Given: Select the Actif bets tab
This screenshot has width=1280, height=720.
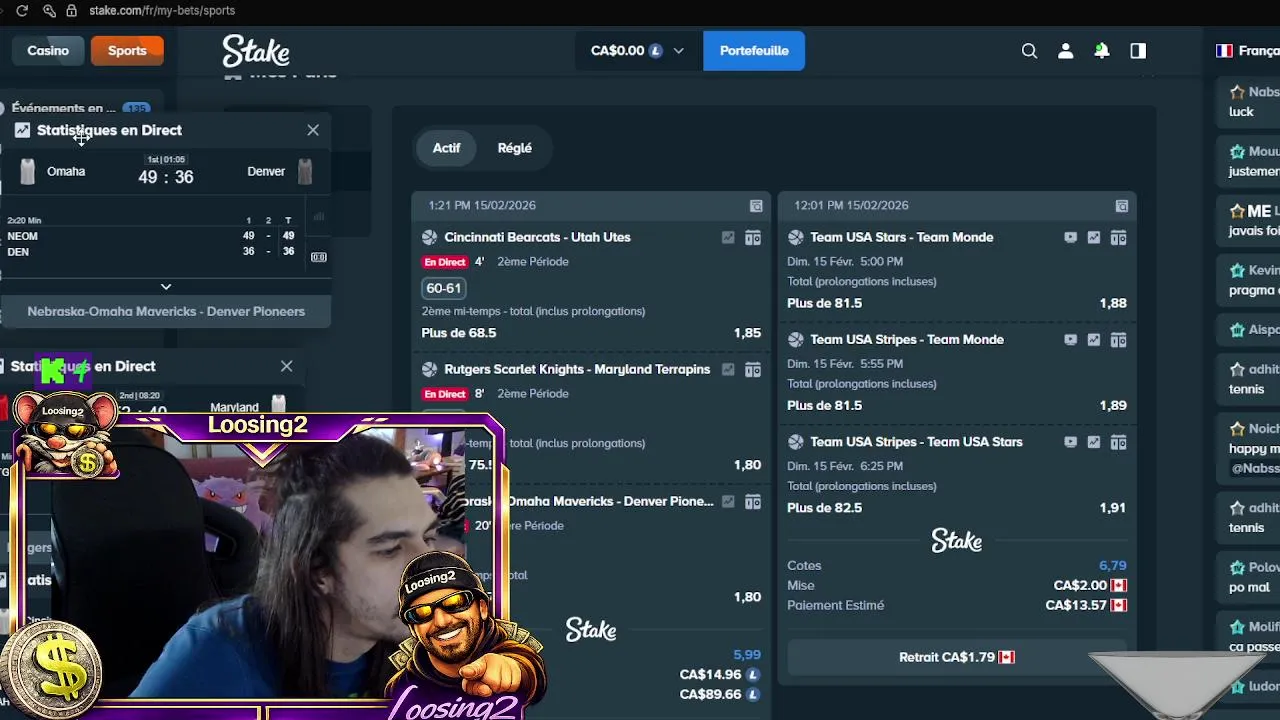Looking at the screenshot, I should (x=446, y=148).
